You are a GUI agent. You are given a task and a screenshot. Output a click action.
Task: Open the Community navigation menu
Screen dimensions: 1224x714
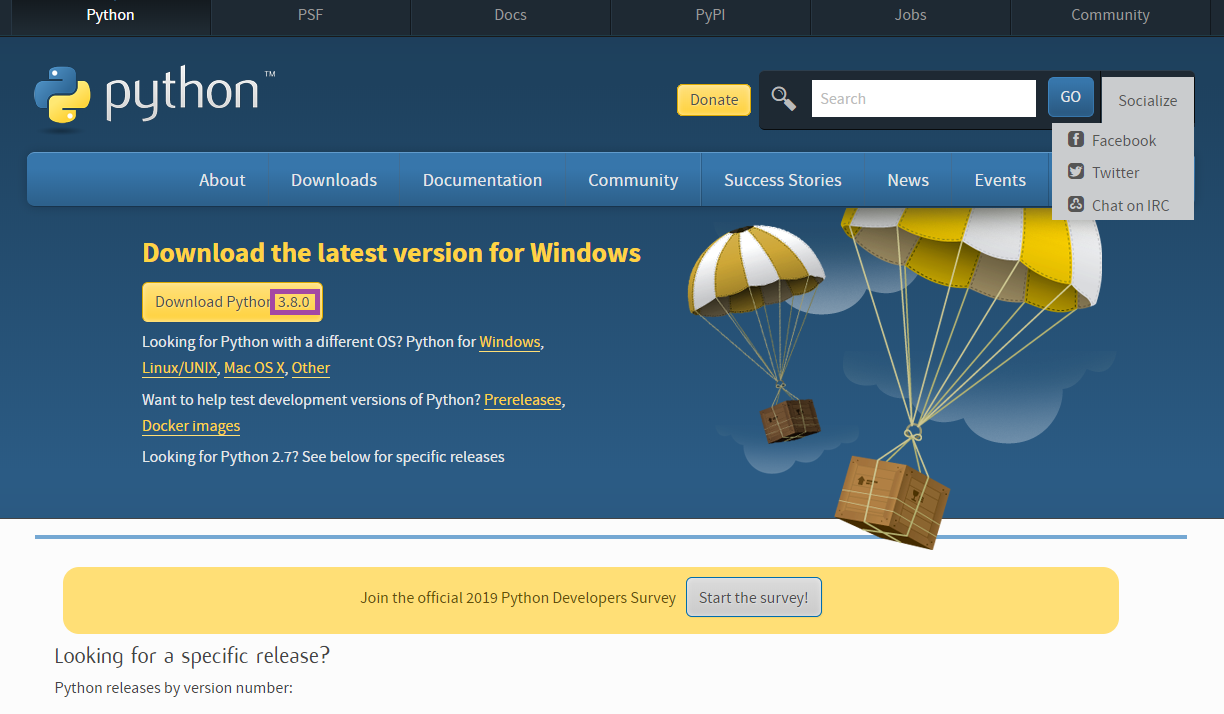click(x=633, y=180)
